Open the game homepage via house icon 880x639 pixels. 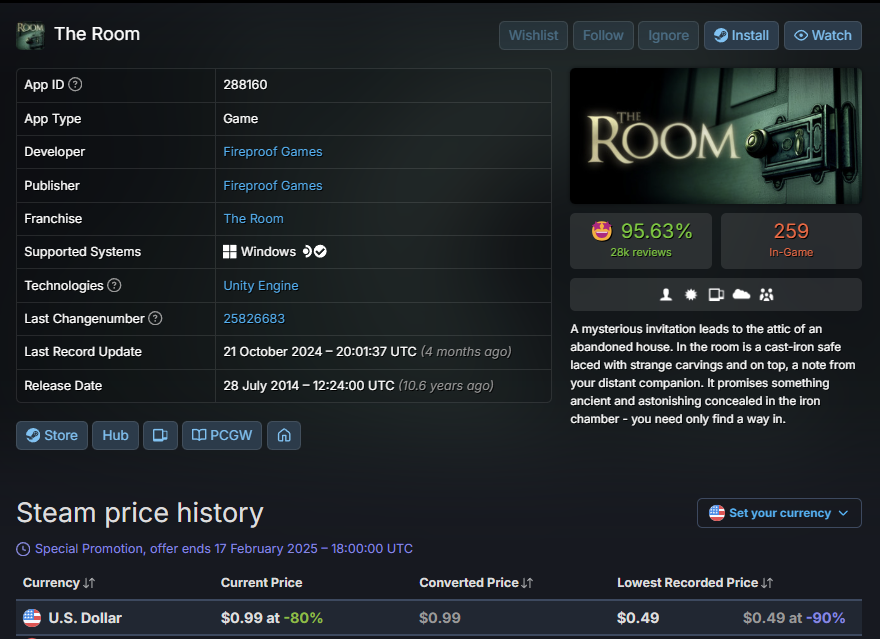click(x=284, y=435)
